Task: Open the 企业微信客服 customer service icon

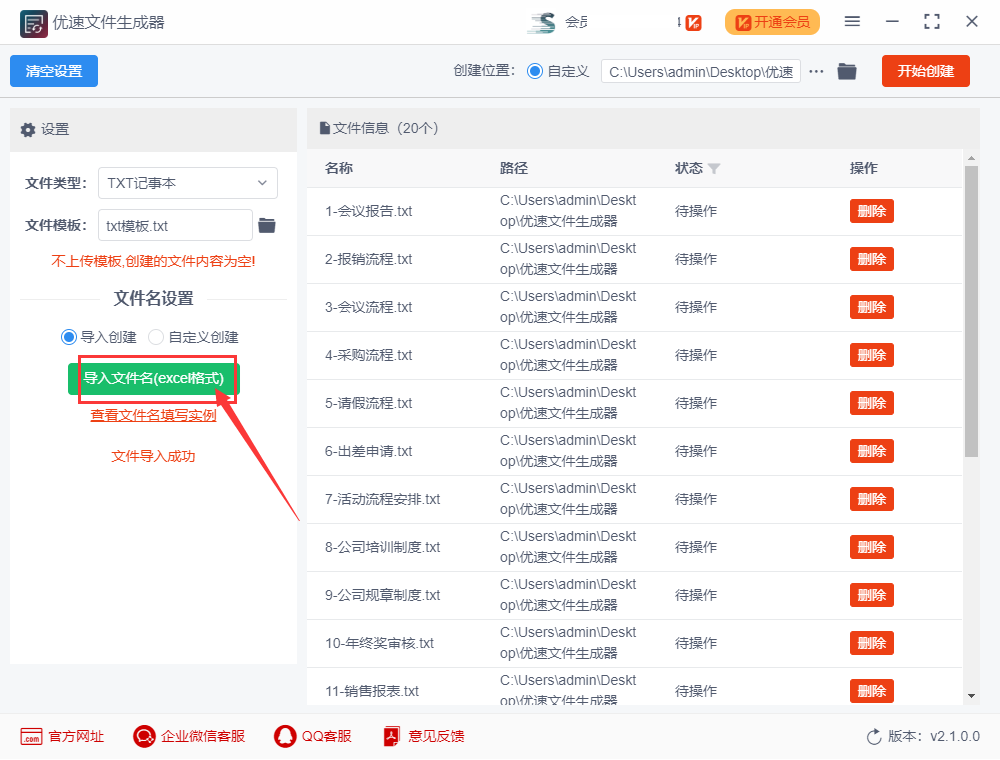Action: (x=143, y=736)
